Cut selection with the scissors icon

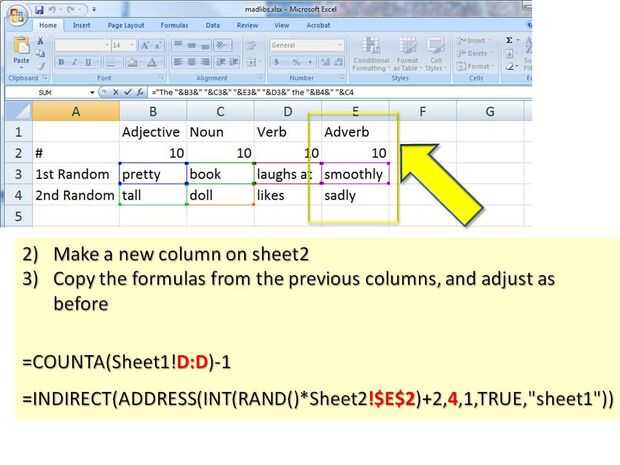[40, 41]
